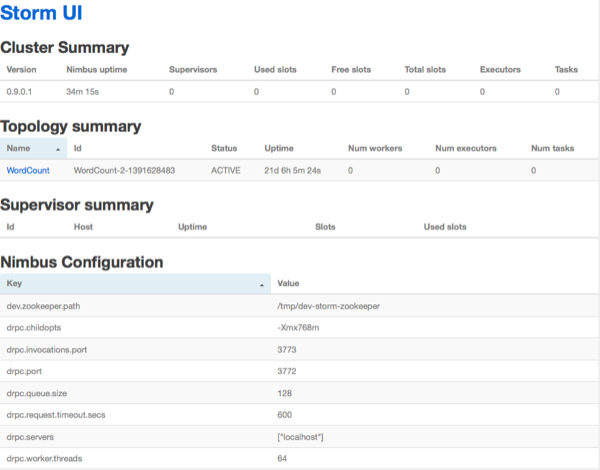The height and width of the screenshot is (470, 600).
Task: Click the Supervisor summary Id header
Action: (11, 227)
